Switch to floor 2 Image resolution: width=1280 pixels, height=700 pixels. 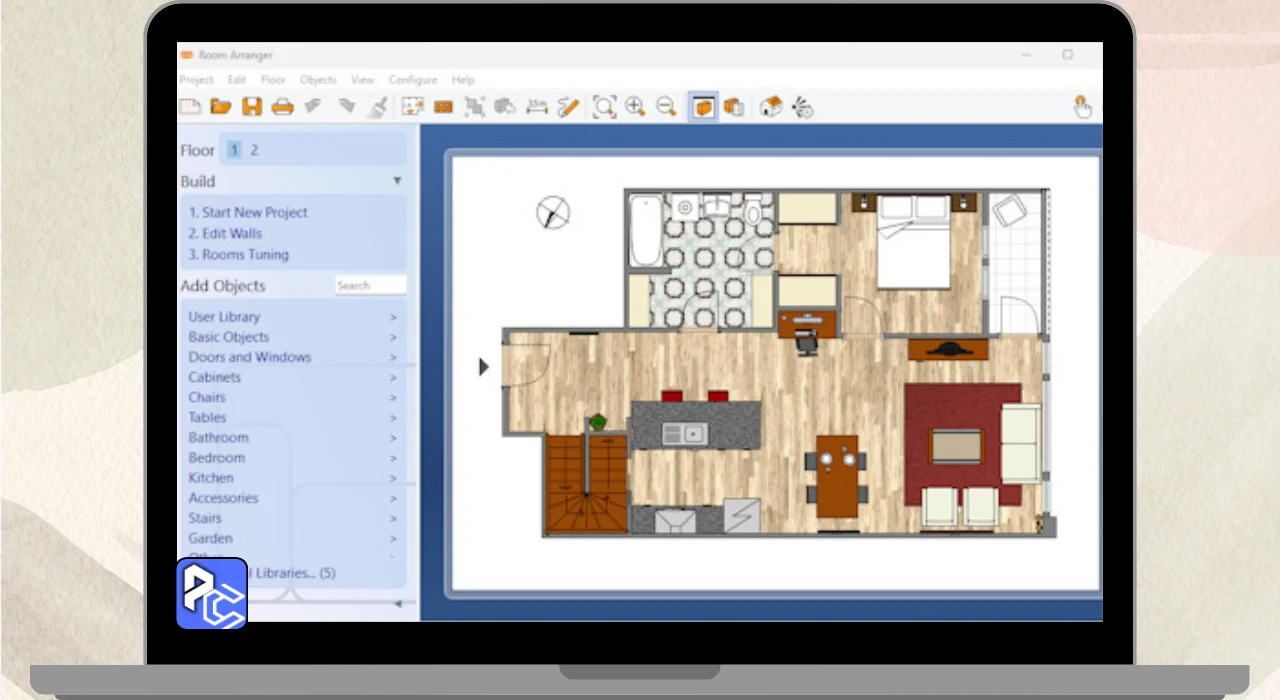click(254, 150)
